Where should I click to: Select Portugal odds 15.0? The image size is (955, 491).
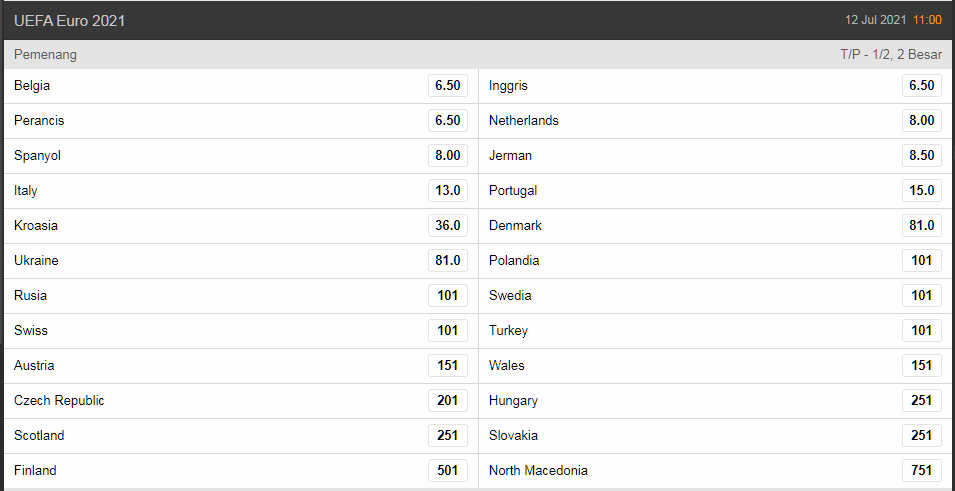(x=921, y=191)
